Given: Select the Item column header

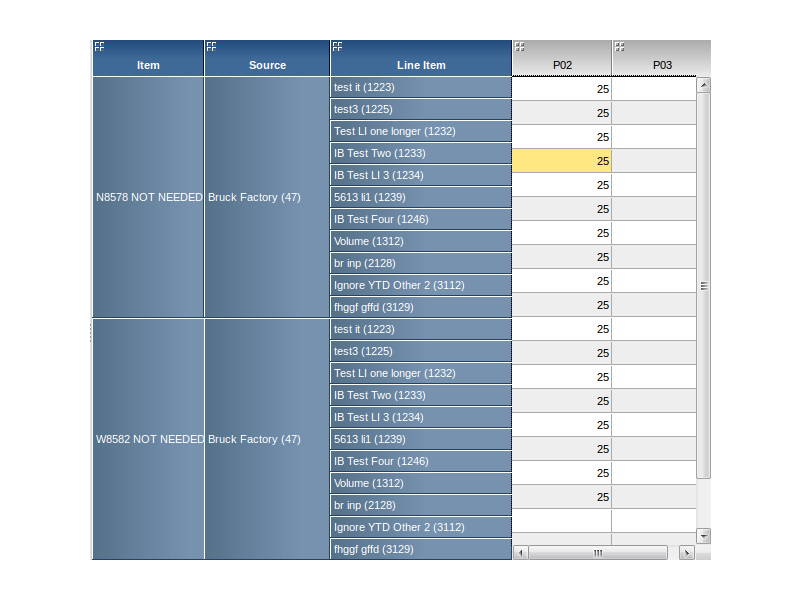Looking at the screenshot, I should 148,59.
